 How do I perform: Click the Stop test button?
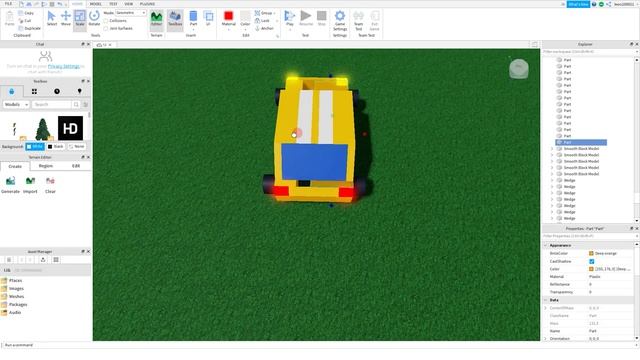coord(322,19)
